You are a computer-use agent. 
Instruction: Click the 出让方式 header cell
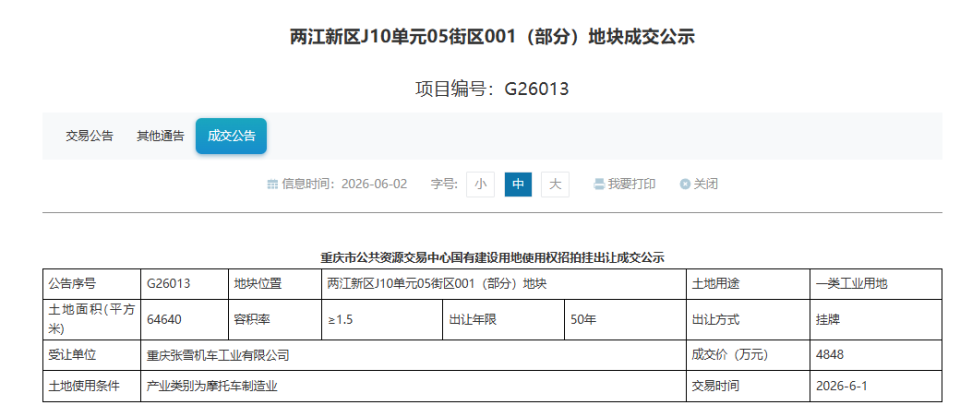(x=748, y=320)
